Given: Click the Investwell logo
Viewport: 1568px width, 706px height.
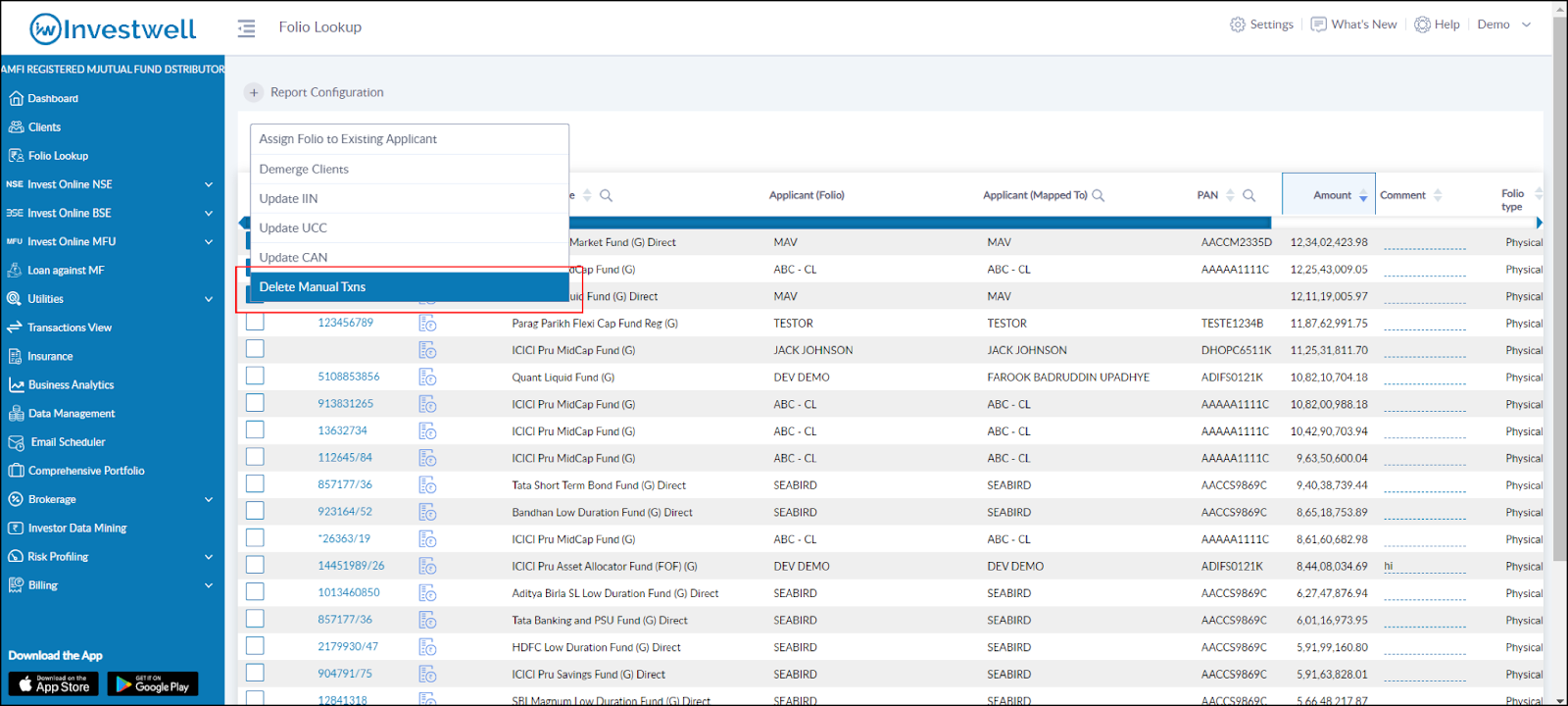Looking at the screenshot, I should tap(113, 29).
